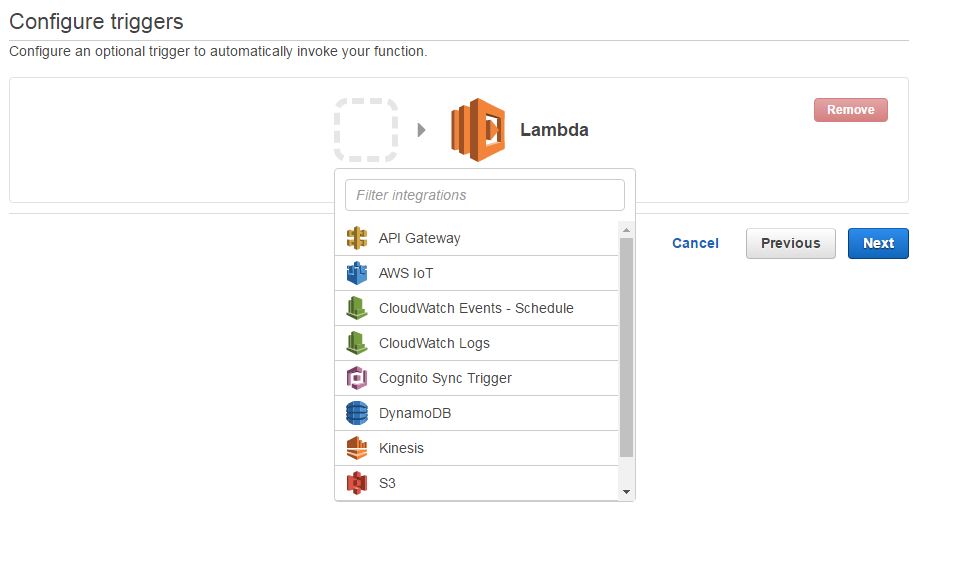
Task: Choose API Gateway from integrations list
Action: click(x=419, y=238)
